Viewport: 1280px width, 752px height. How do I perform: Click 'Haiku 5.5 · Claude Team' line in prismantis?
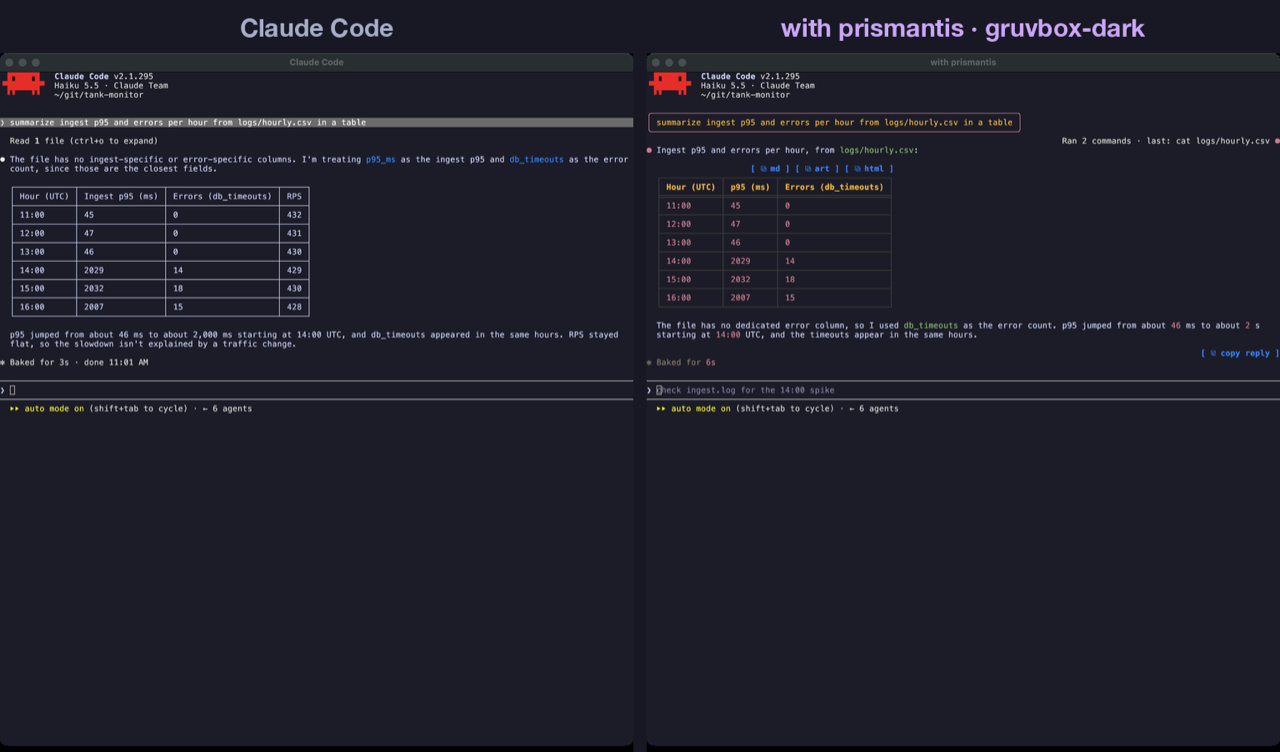[757, 86]
